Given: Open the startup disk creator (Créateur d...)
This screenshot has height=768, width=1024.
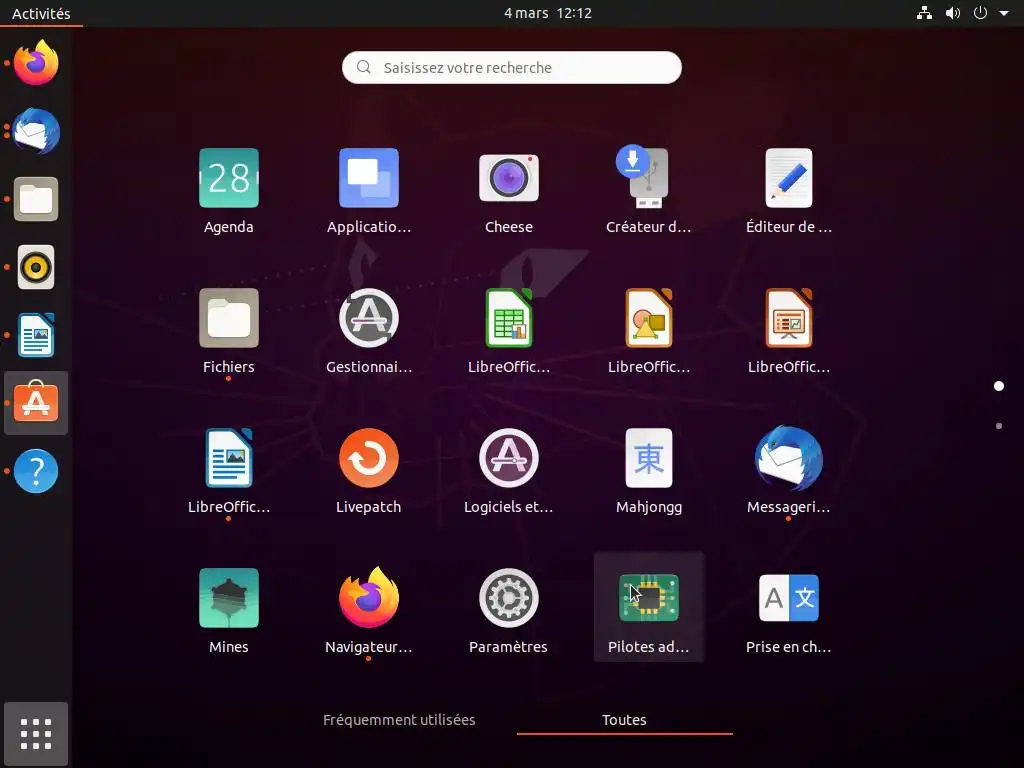Looking at the screenshot, I should tap(643, 176).
